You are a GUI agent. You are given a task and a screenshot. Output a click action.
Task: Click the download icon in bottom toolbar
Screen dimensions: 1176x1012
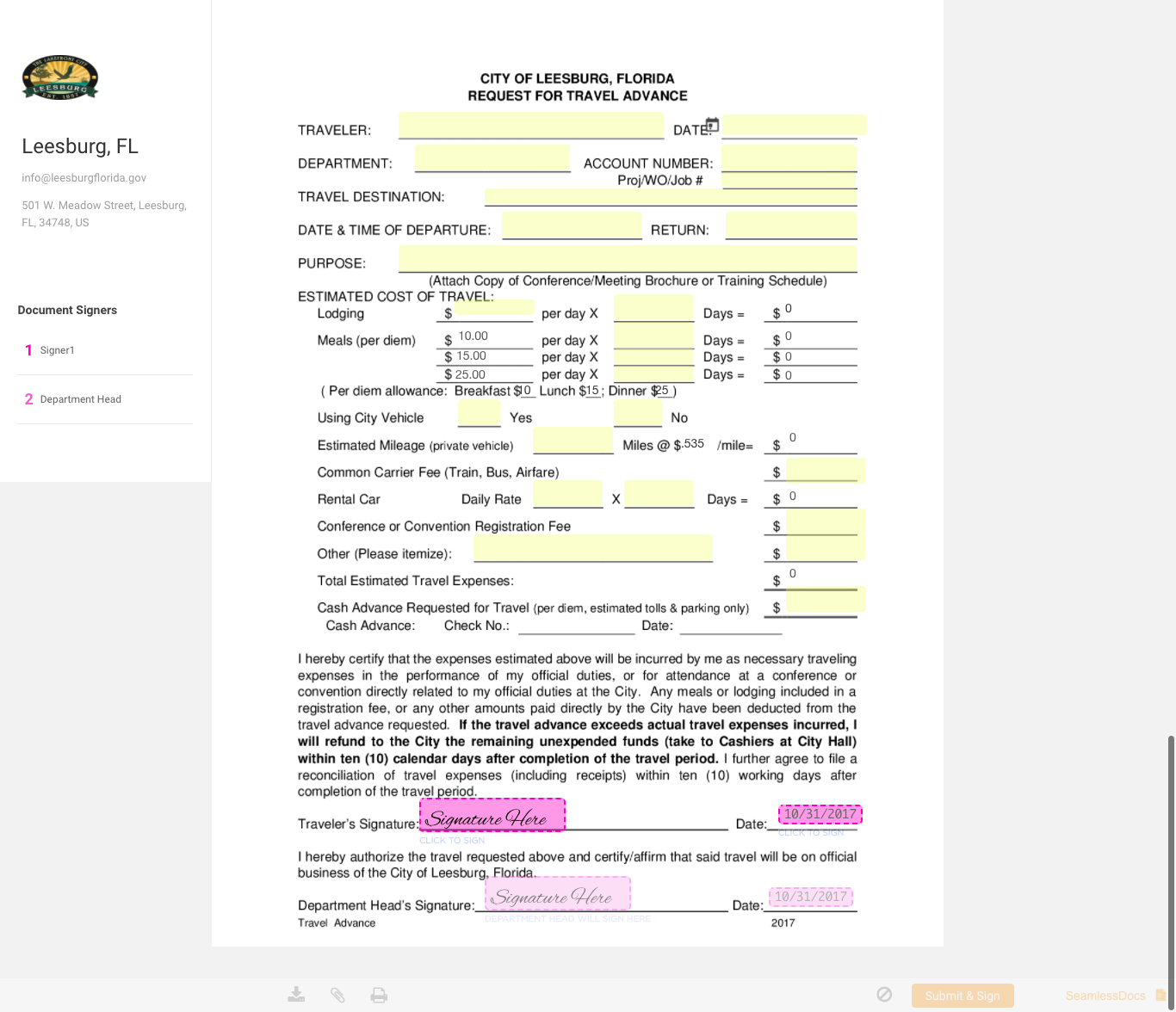(296, 995)
